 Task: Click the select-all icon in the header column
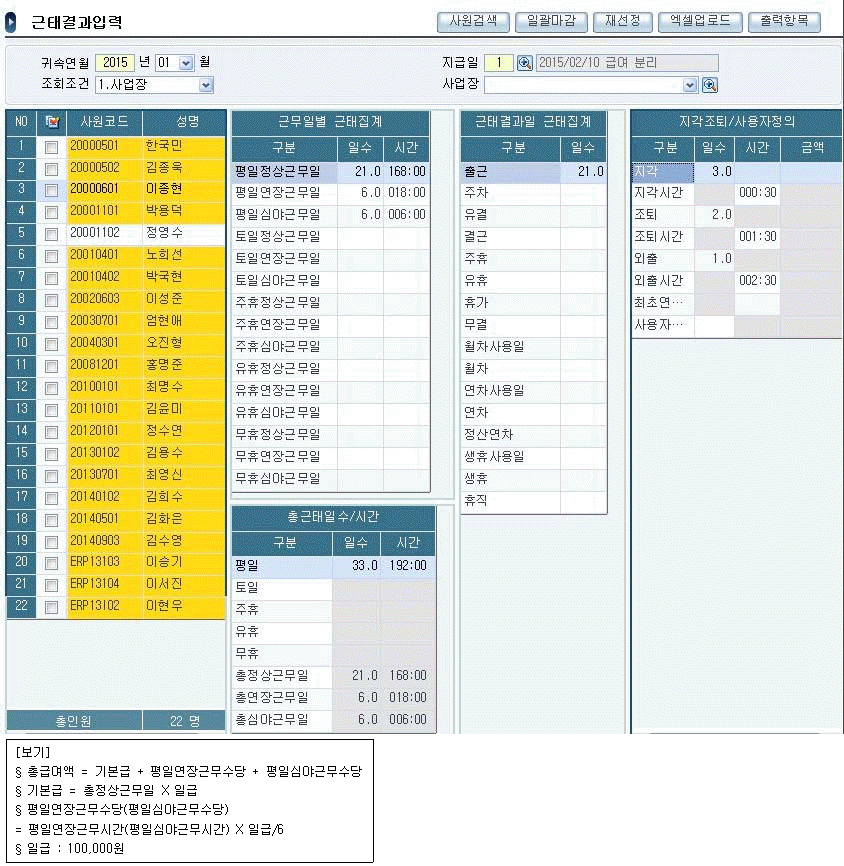pyautogui.click(x=53, y=122)
